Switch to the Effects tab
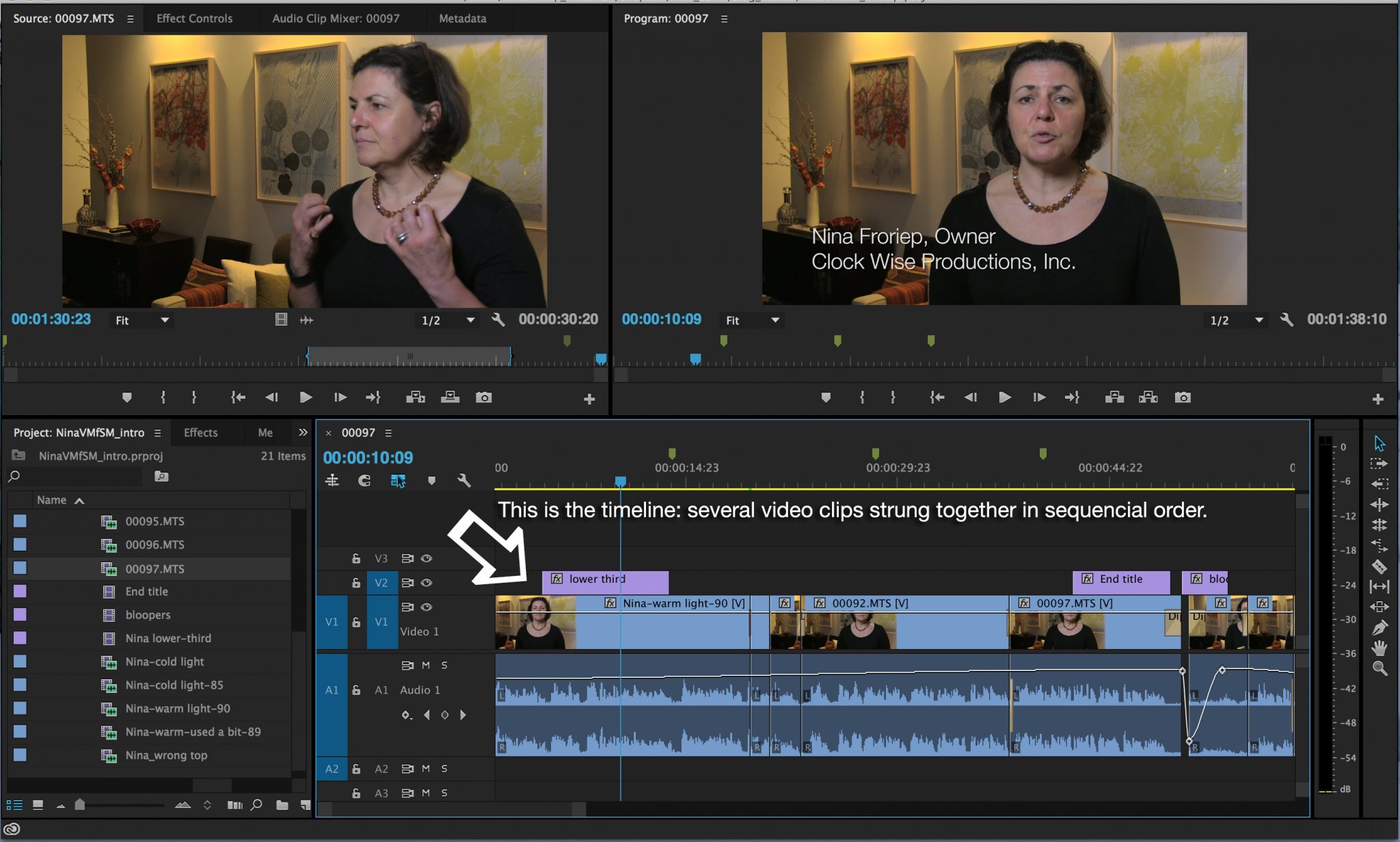Screen dimensions: 1400x842 [x=200, y=432]
